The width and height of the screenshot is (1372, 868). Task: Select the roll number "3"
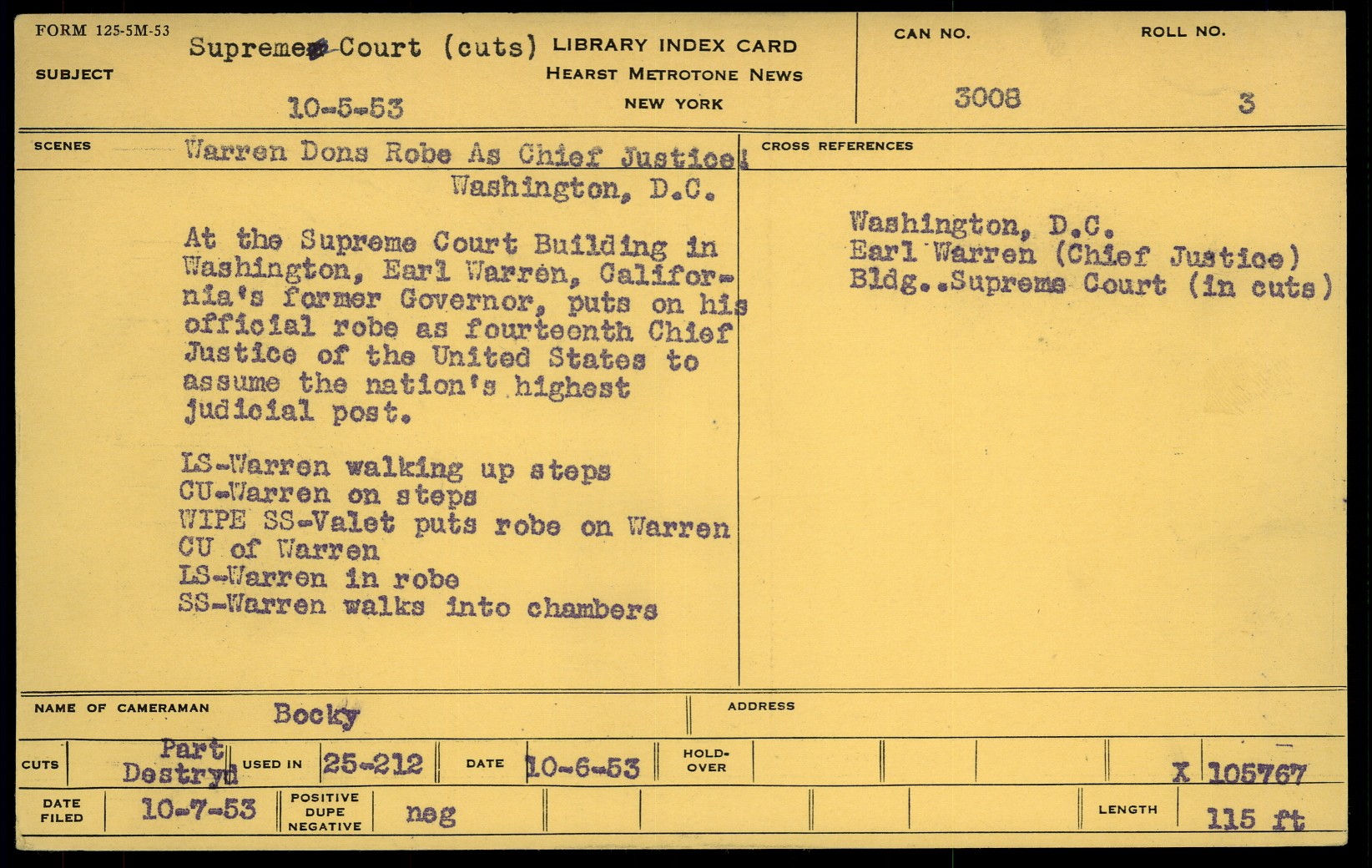click(x=1246, y=103)
